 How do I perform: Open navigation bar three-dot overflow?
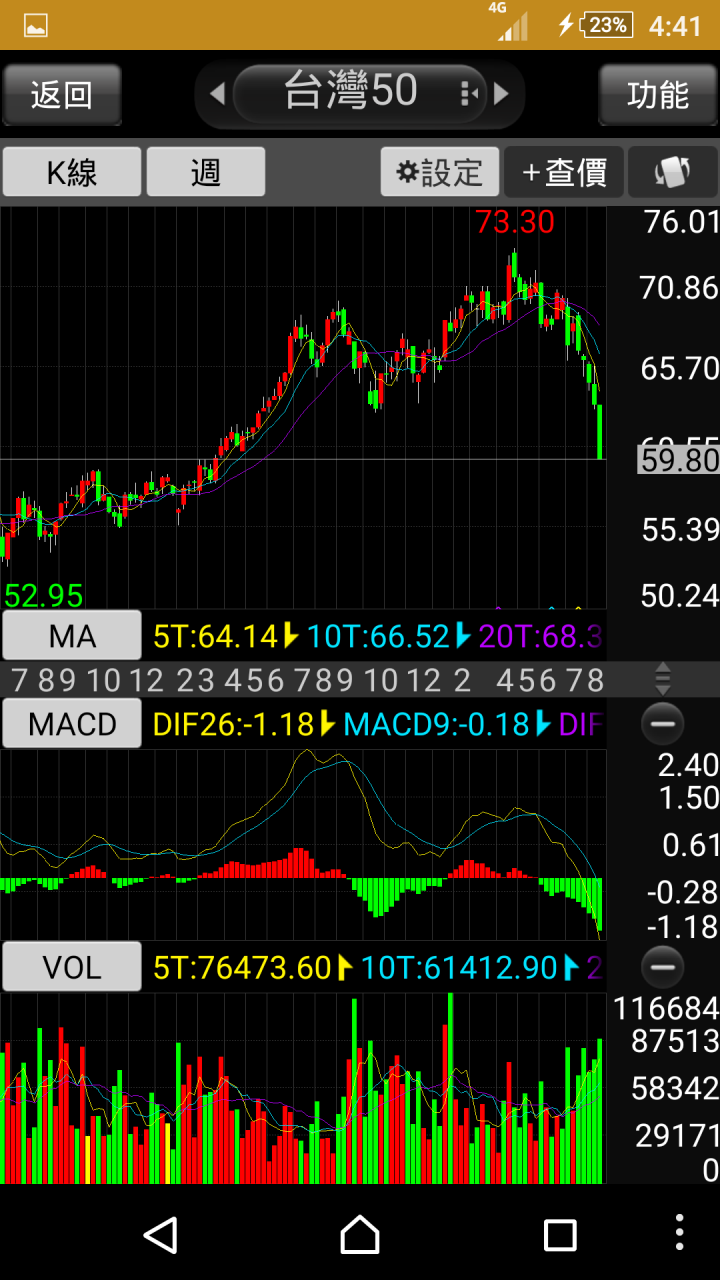[x=680, y=1234]
